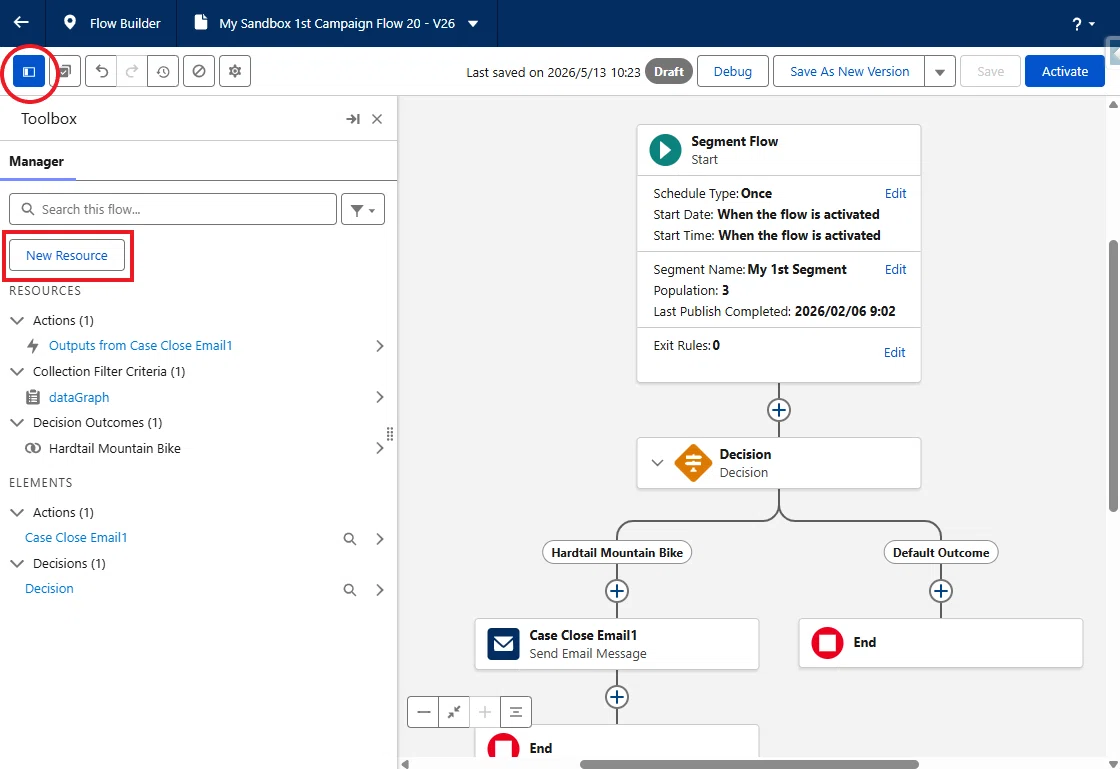
Task: Show details chevron for dataGraph
Action: (380, 397)
